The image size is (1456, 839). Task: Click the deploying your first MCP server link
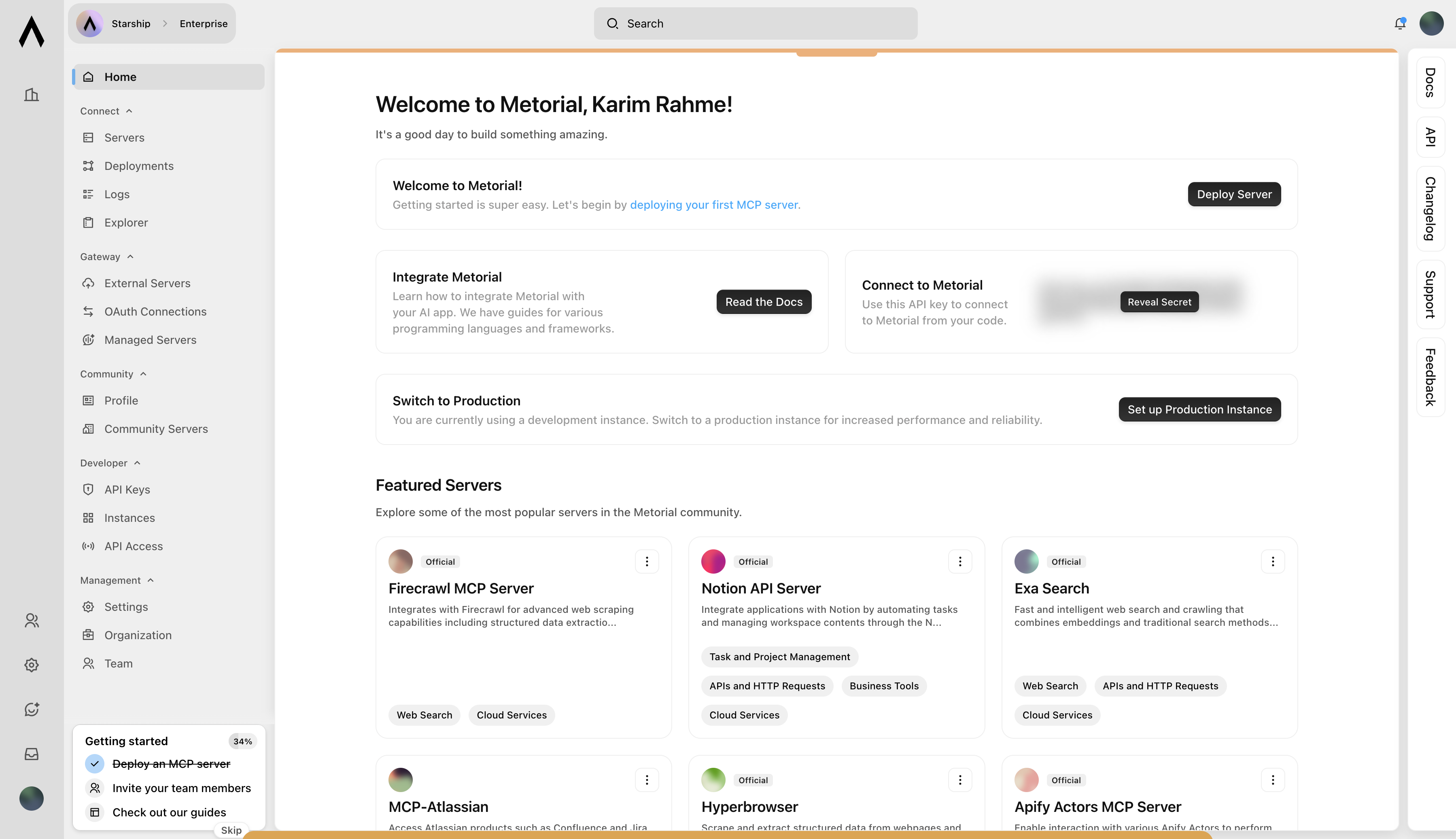pyautogui.click(x=715, y=205)
